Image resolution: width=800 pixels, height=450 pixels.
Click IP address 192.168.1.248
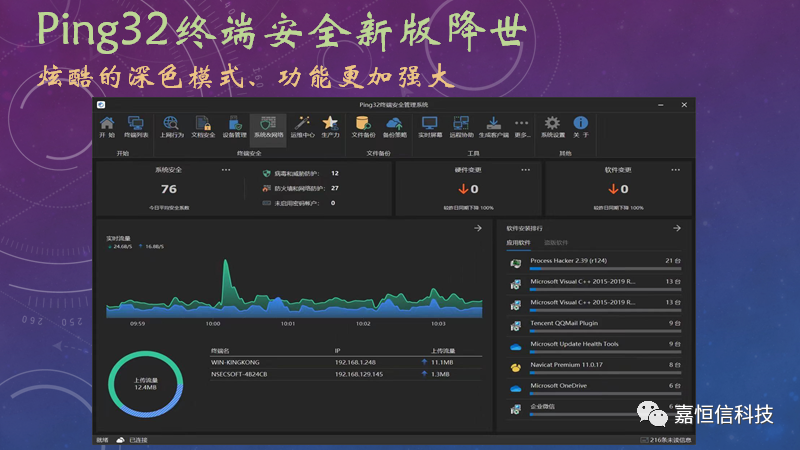(x=355, y=362)
